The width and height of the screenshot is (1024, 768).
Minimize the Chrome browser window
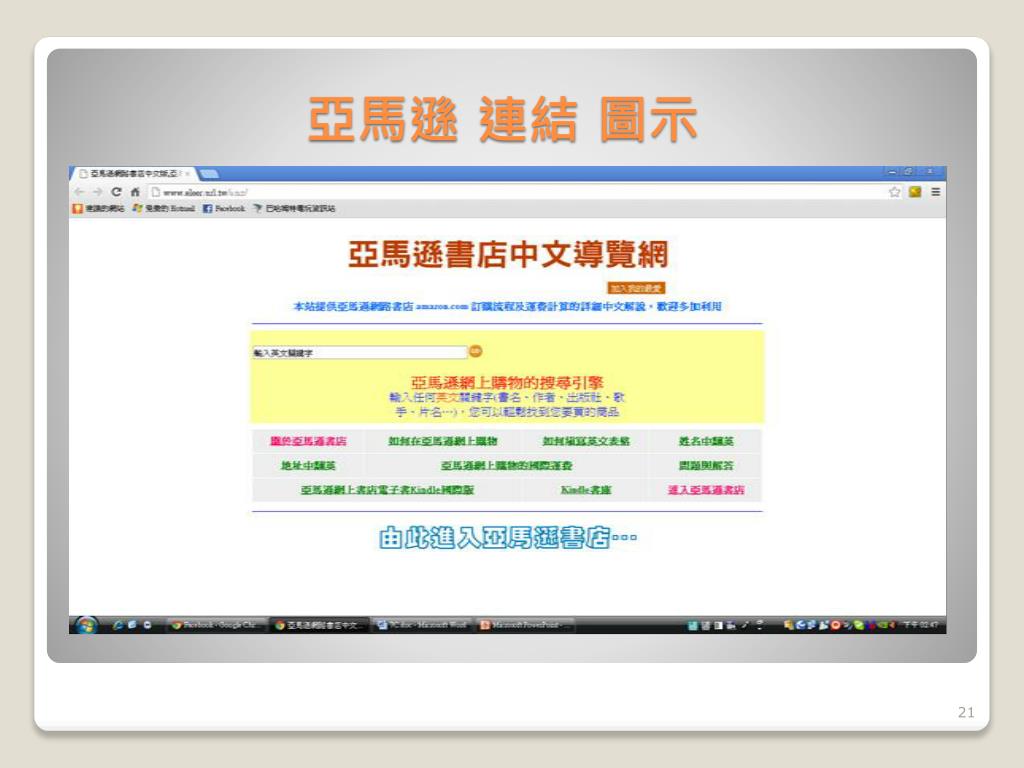[893, 172]
